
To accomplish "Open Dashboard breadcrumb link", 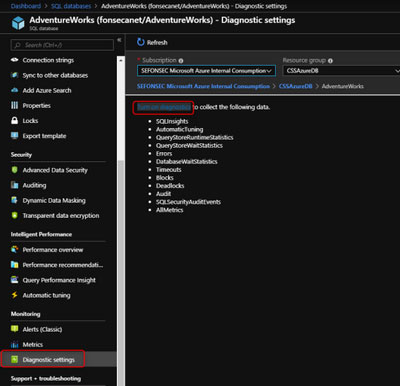I will pos(26,6).
